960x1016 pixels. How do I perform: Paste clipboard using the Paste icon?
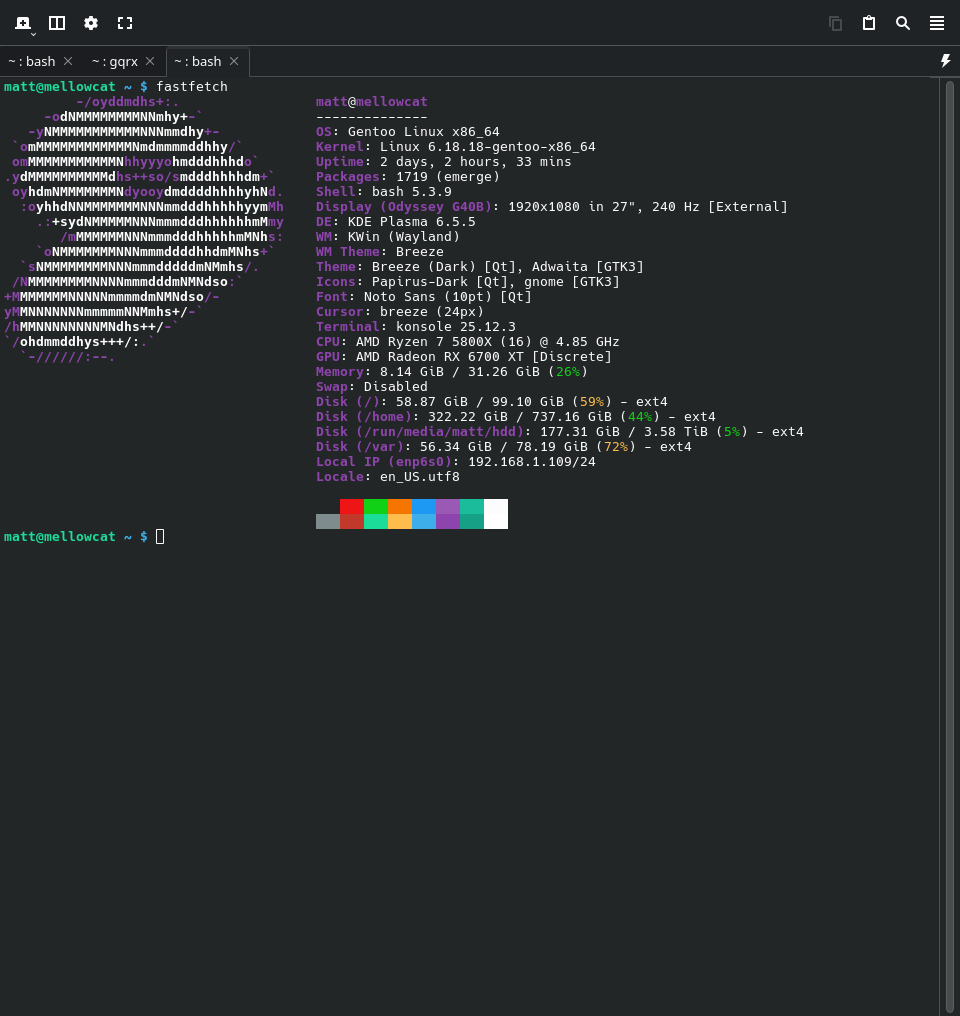pyautogui.click(x=869, y=23)
